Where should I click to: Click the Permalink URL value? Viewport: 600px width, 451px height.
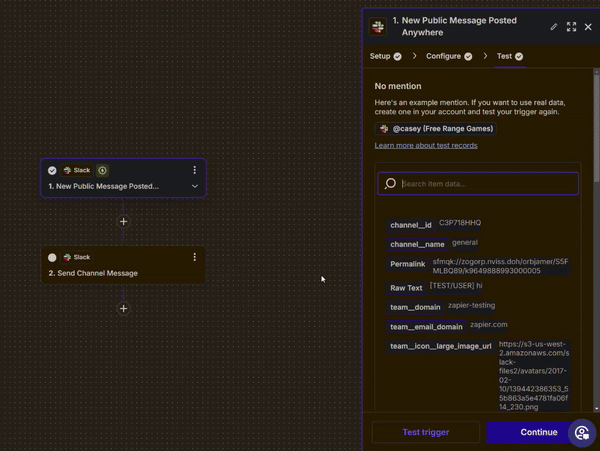(x=501, y=266)
